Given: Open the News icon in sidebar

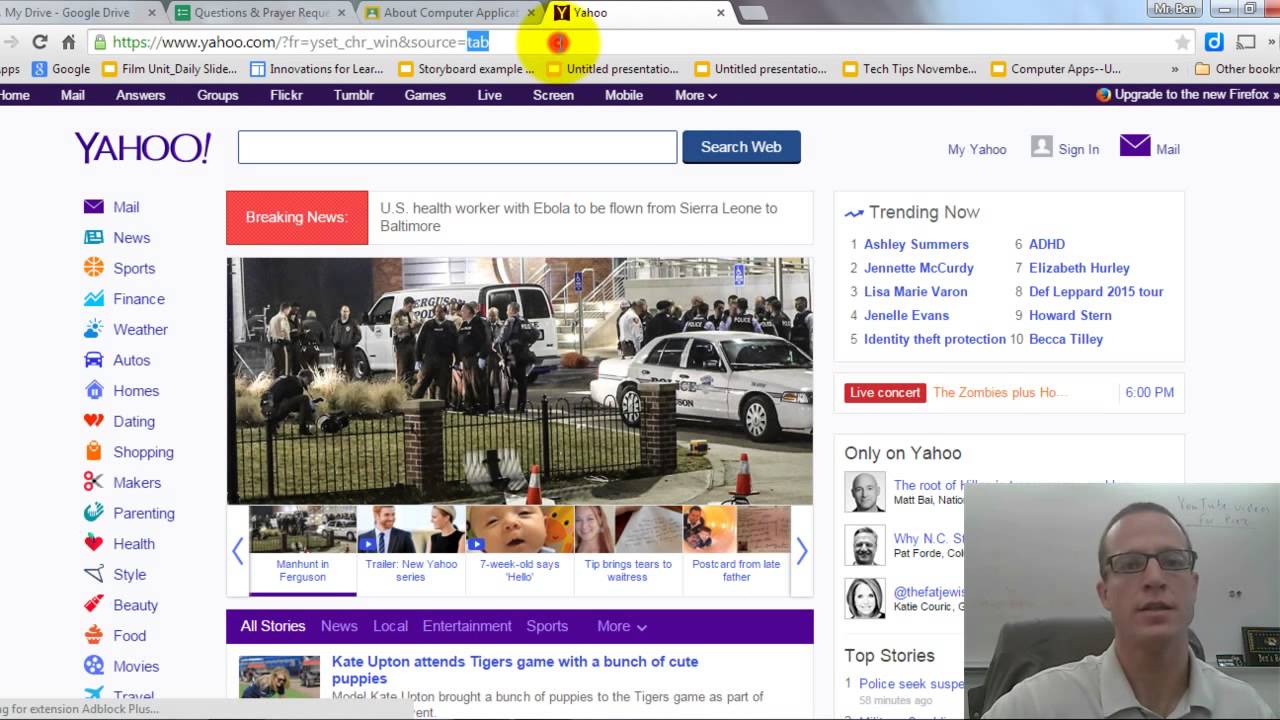Looking at the screenshot, I should [x=94, y=237].
